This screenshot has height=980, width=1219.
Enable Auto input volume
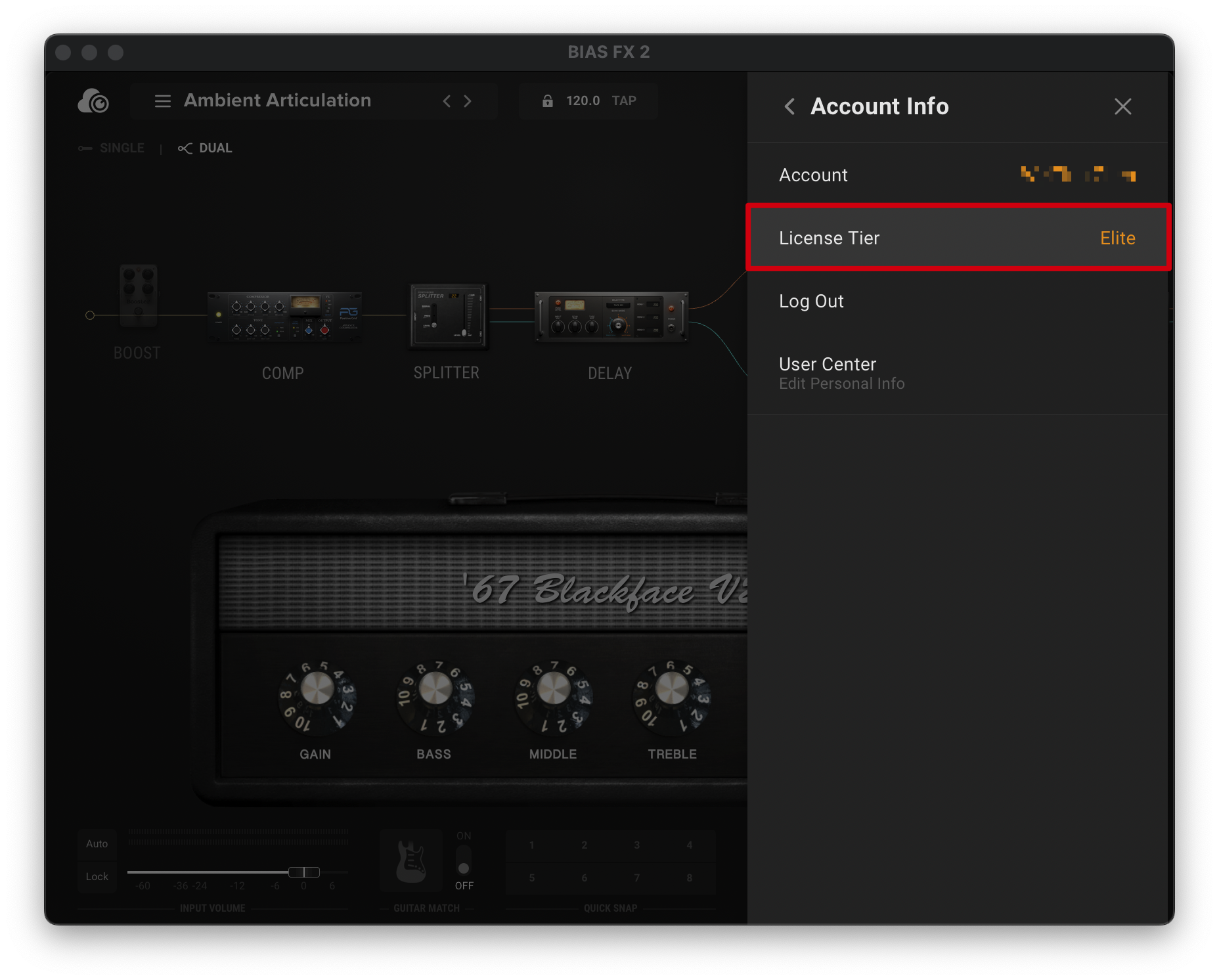tap(97, 844)
